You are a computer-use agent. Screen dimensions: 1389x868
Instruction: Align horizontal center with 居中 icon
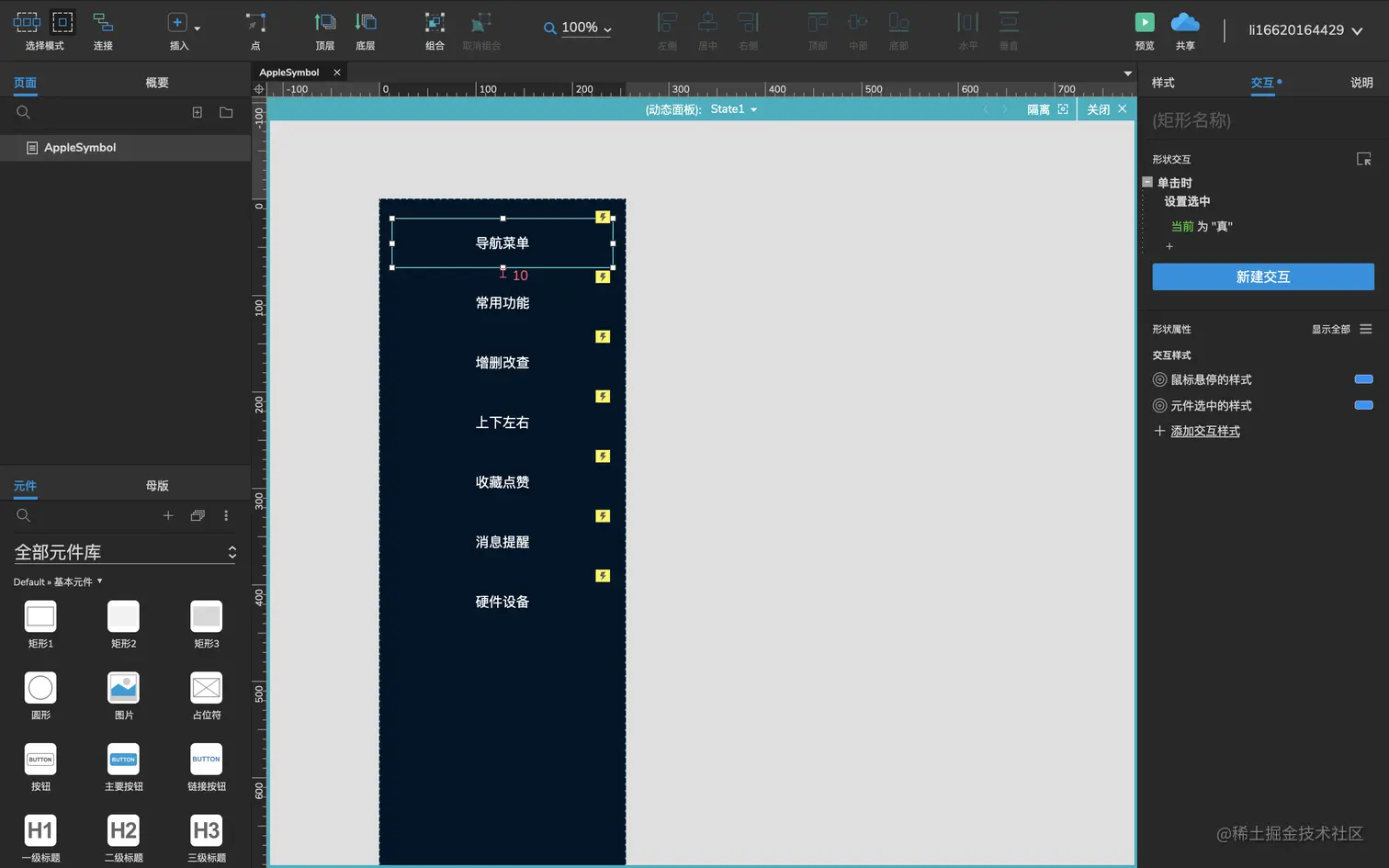707,22
